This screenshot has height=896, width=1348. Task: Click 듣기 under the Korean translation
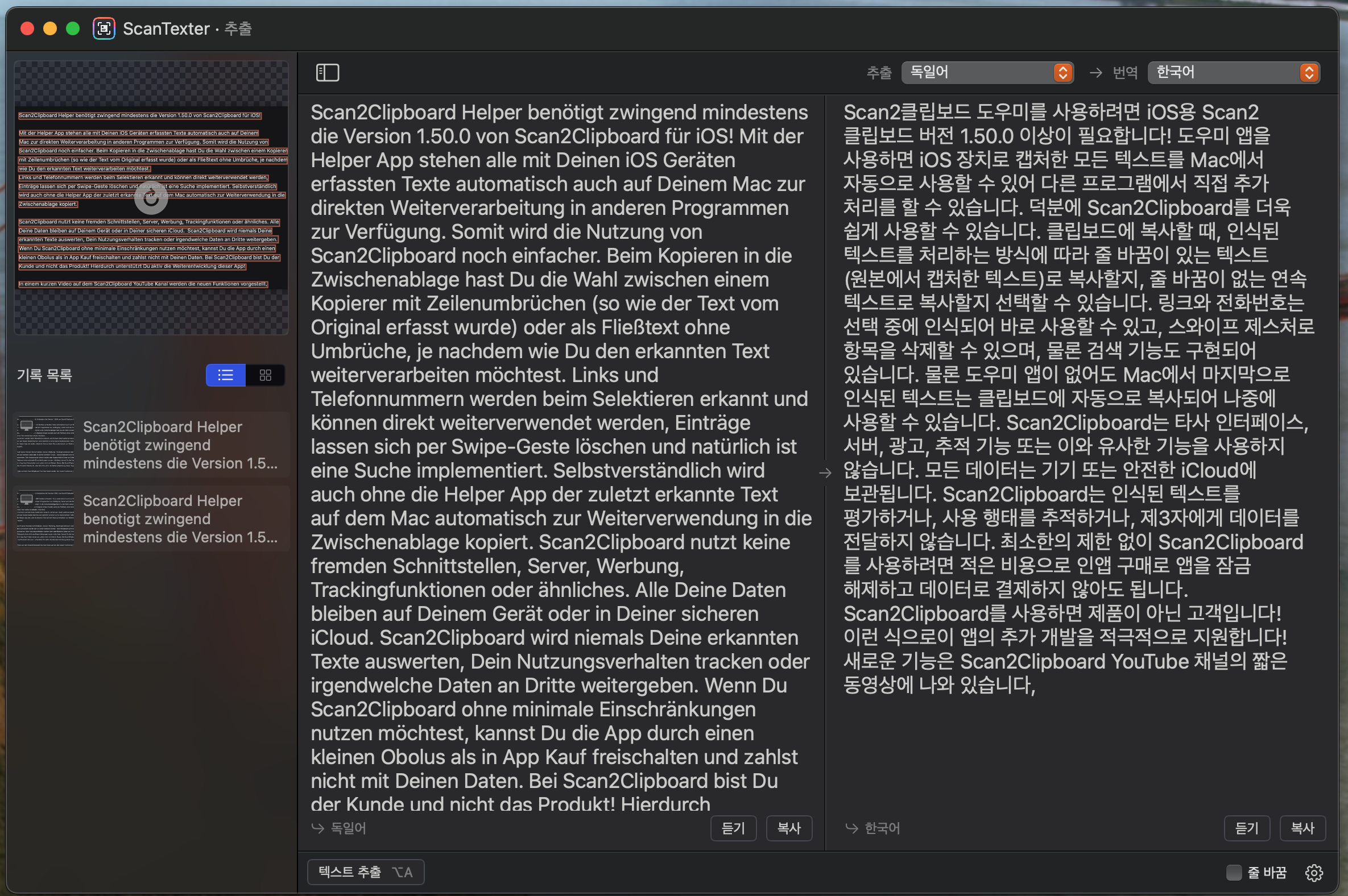[x=1247, y=828]
